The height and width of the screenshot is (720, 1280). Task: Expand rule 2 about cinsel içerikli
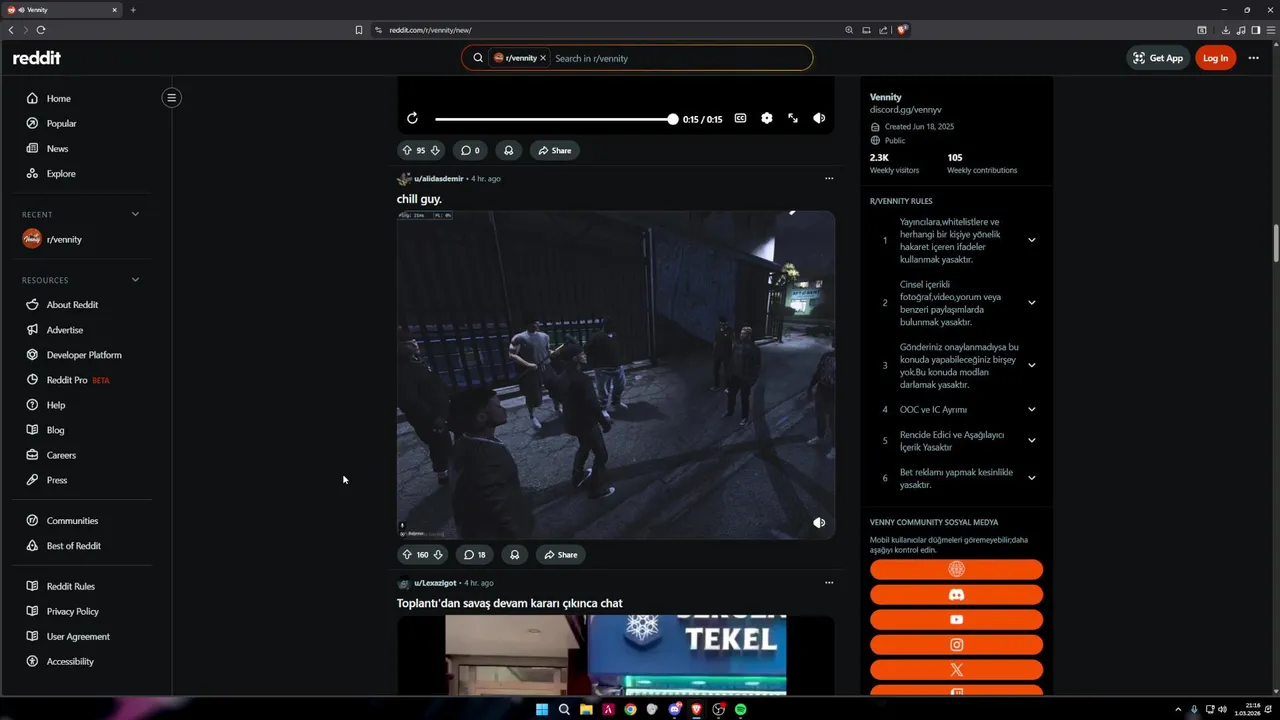click(1031, 303)
